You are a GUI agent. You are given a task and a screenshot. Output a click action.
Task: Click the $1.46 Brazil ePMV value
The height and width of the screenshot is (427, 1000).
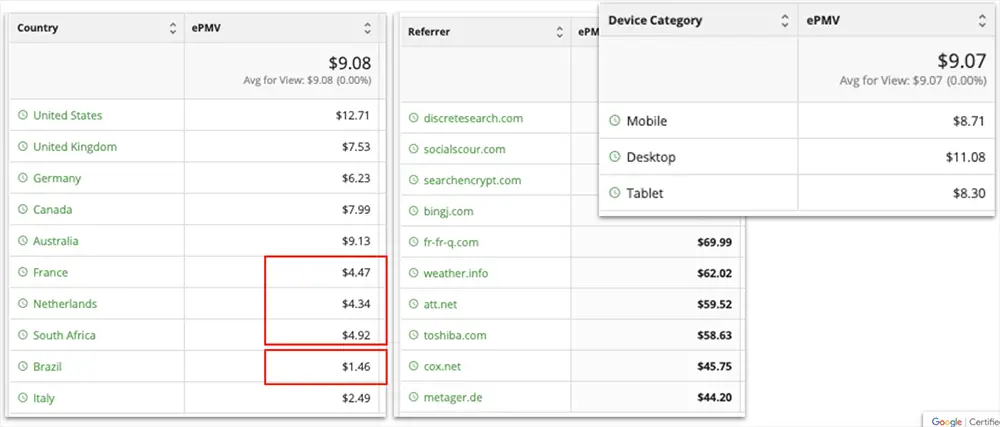click(355, 367)
